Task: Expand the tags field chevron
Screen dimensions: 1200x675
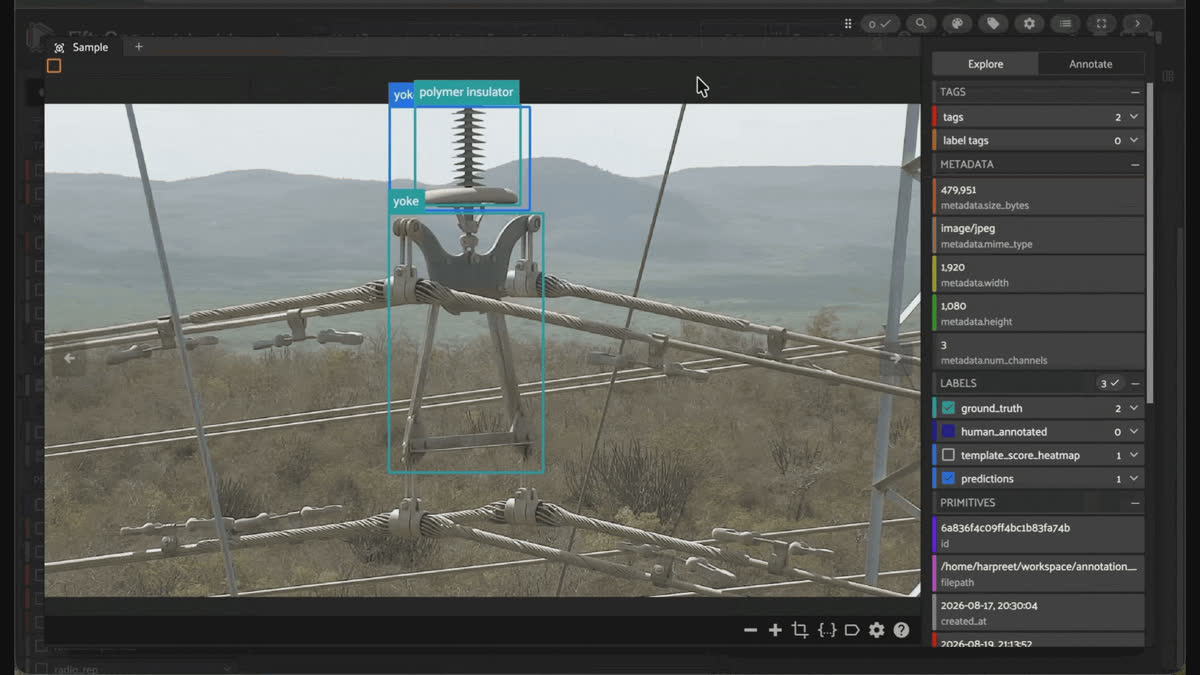Action: (x=1134, y=117)
